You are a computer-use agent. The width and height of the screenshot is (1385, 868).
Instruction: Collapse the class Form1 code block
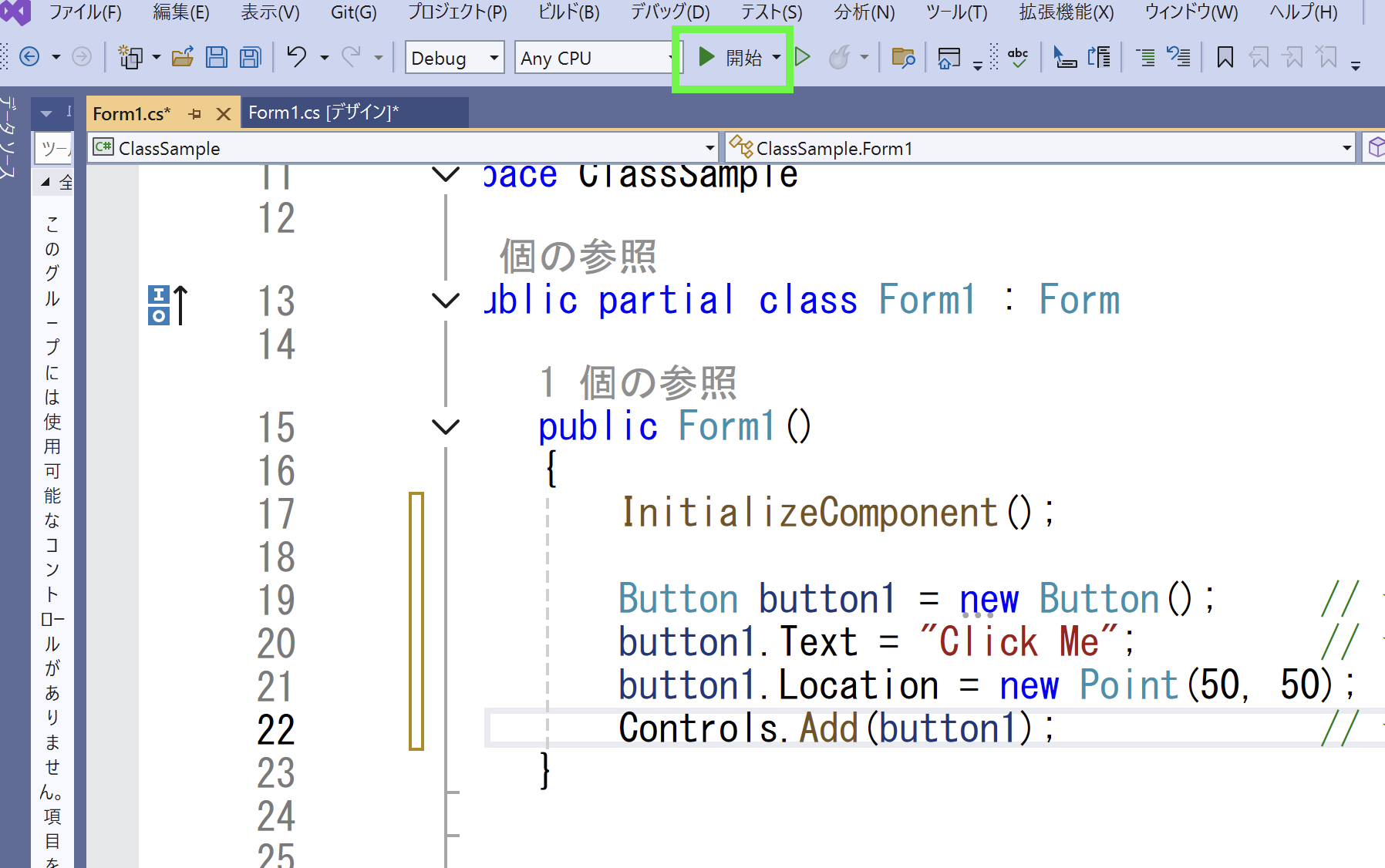(446, 300)
